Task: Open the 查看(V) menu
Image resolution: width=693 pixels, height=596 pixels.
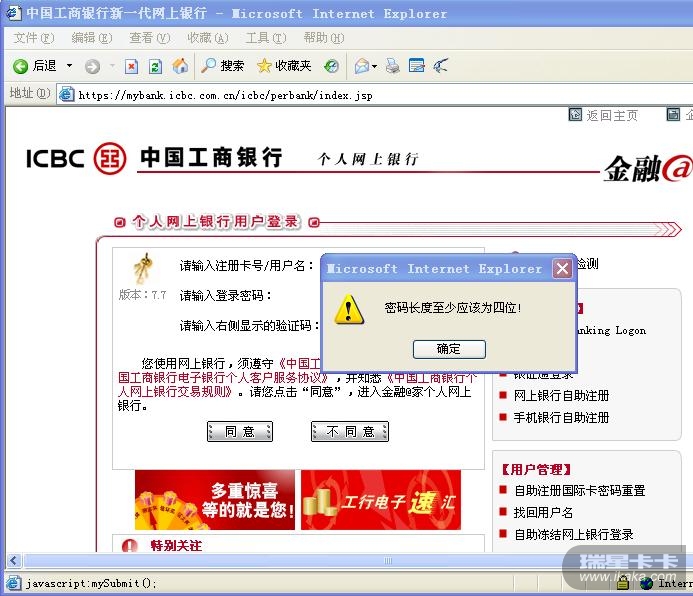Action: pos(149,38)
